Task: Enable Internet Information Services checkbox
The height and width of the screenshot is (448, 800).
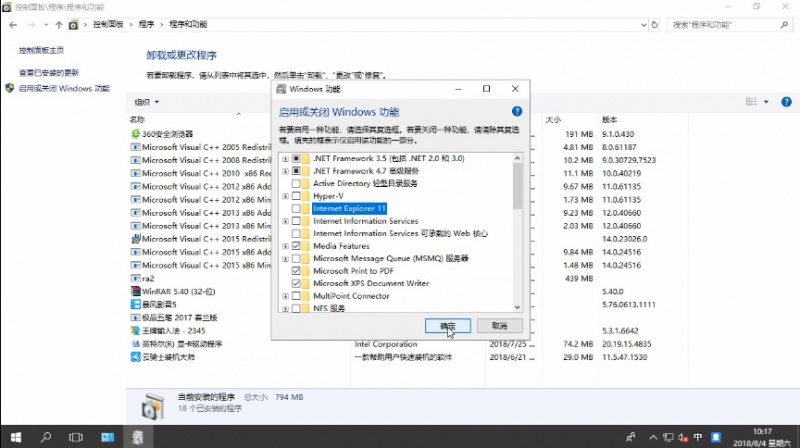Action: [x=296, y=221]
